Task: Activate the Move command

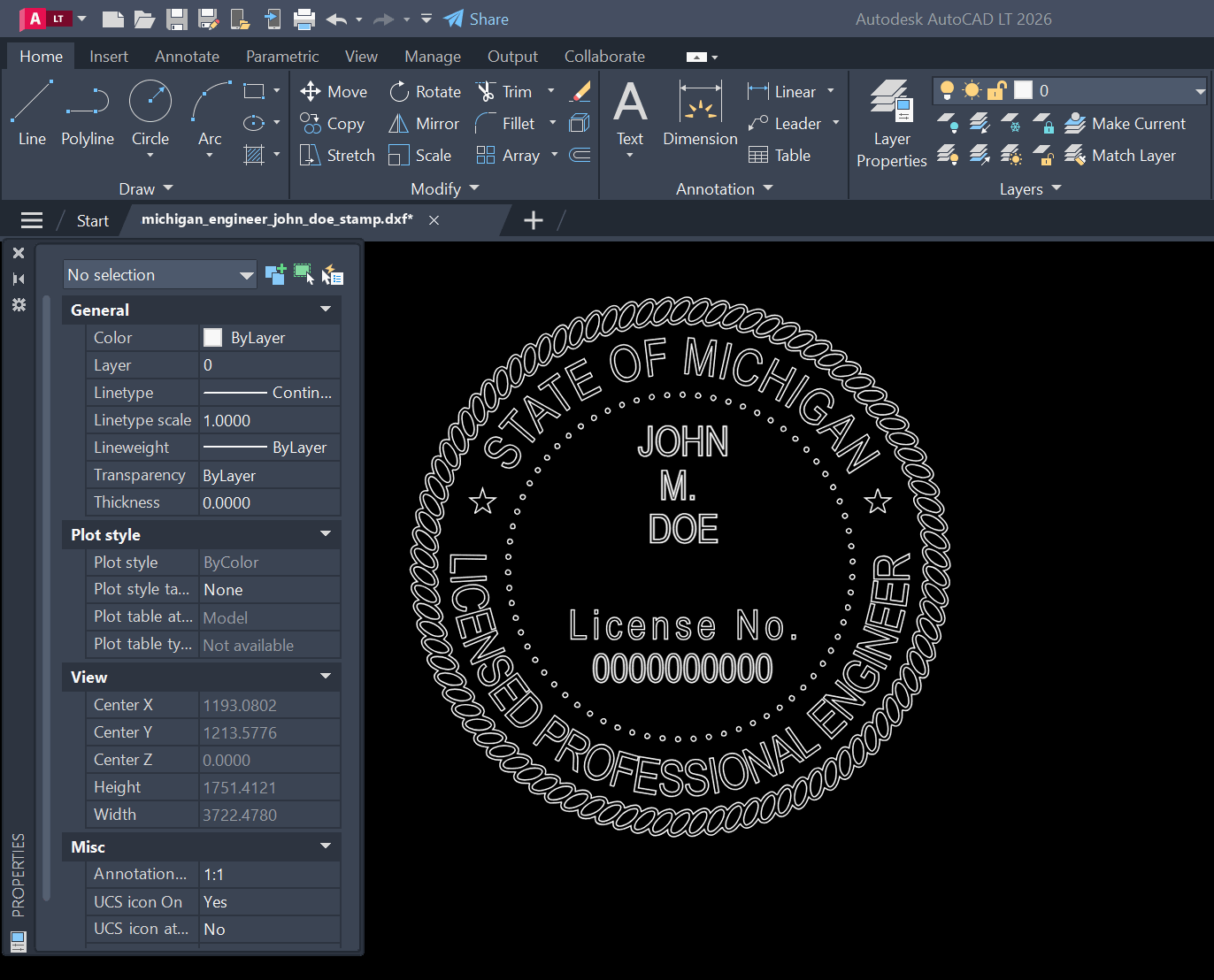Action: pyautogui.click(x=334, y=91)
